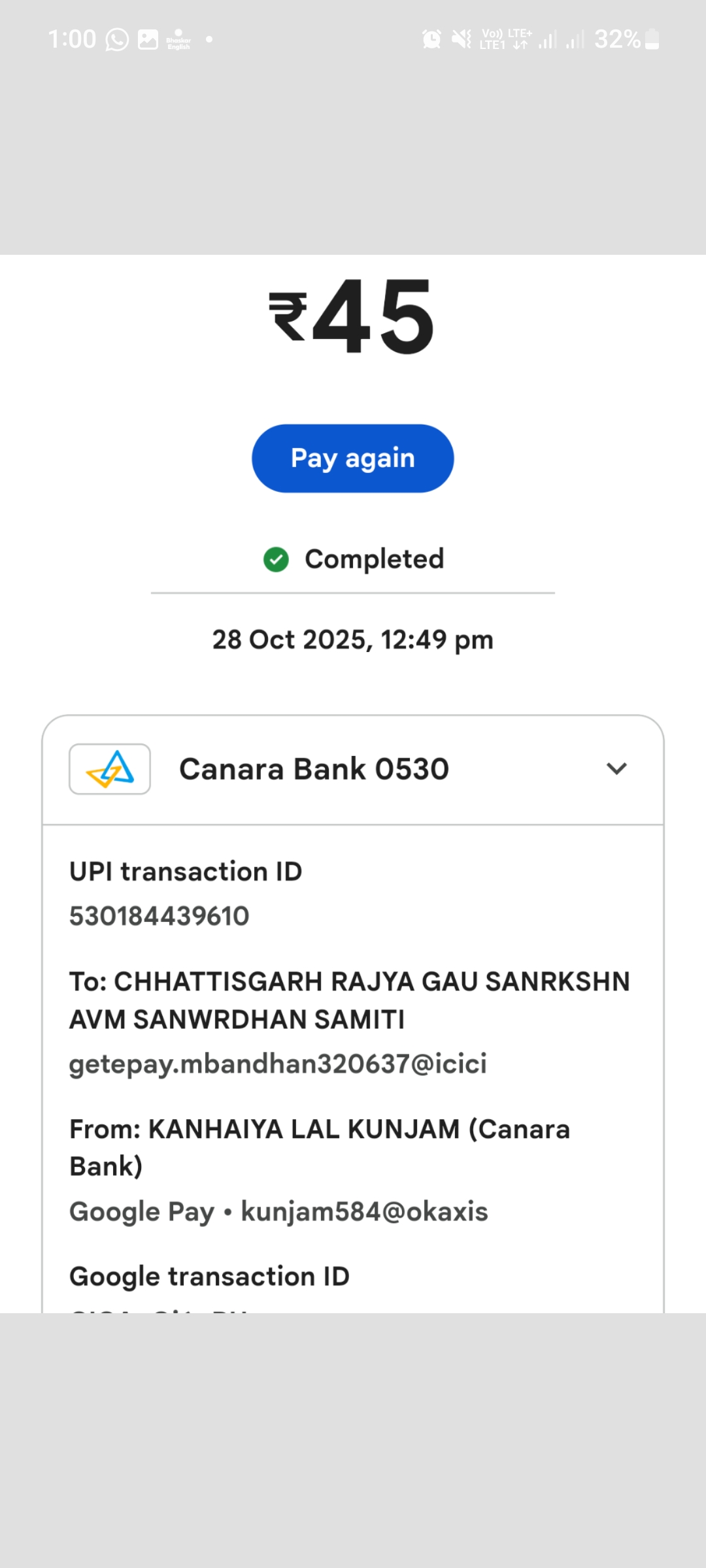Tap the recipient name CHHATTISGARH RAJYA GAU SANRKSHN
Viewport: 706px width, 1568px height.
[x=350, y=982]
